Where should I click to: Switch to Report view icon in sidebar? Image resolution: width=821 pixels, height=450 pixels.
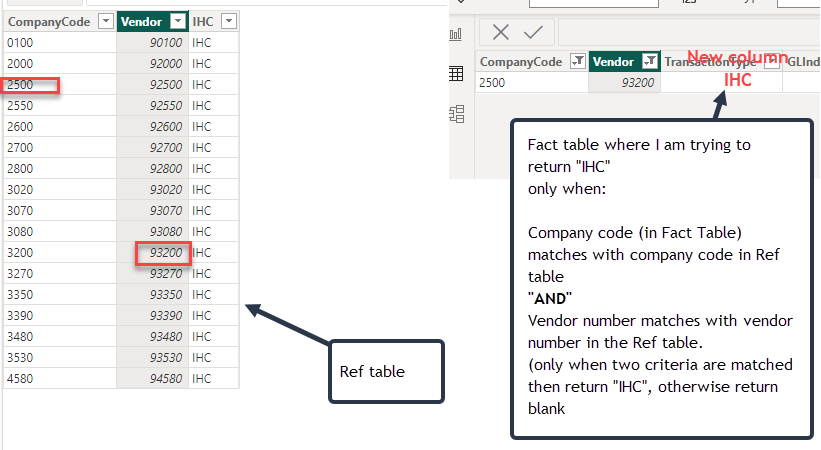pyautogui.click(x=456, y=35)
